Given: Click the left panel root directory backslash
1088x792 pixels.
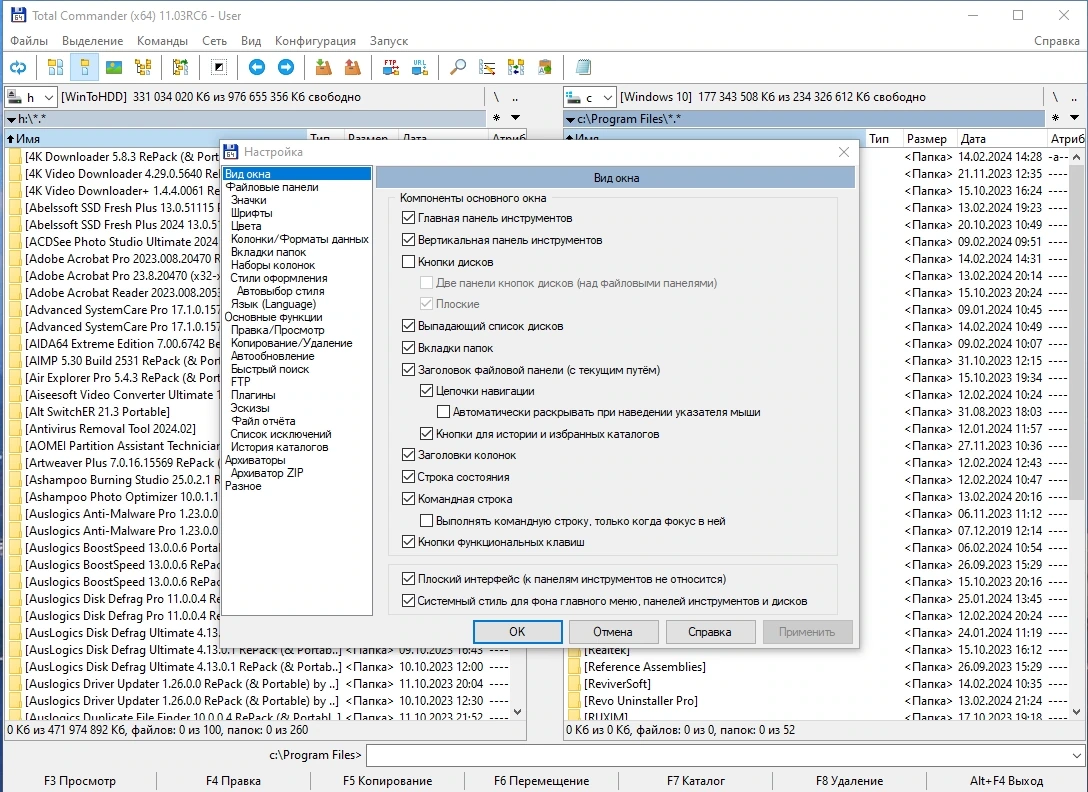Looking at the screenshot, I should tap(496, 97).
